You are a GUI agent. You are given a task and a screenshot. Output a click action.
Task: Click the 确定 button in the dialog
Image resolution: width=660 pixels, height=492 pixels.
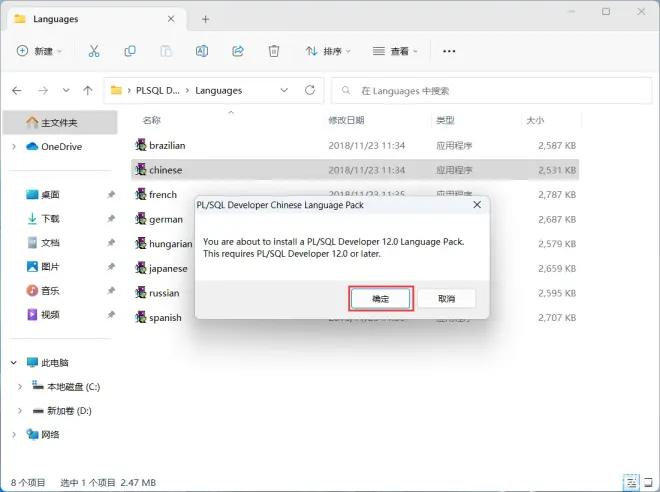point(381,299)
